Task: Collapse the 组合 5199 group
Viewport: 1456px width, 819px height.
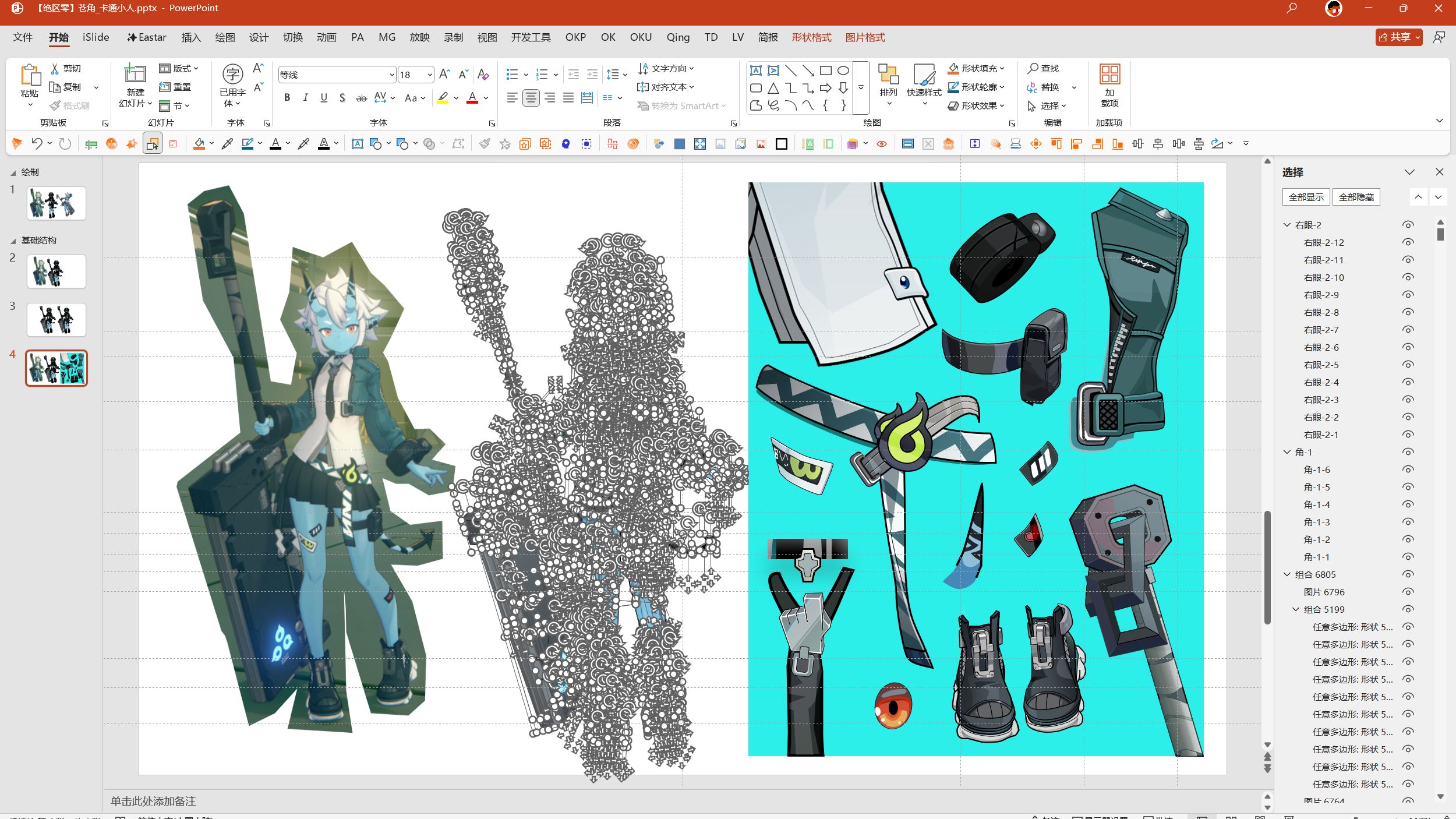Action: coord(1296,609)
